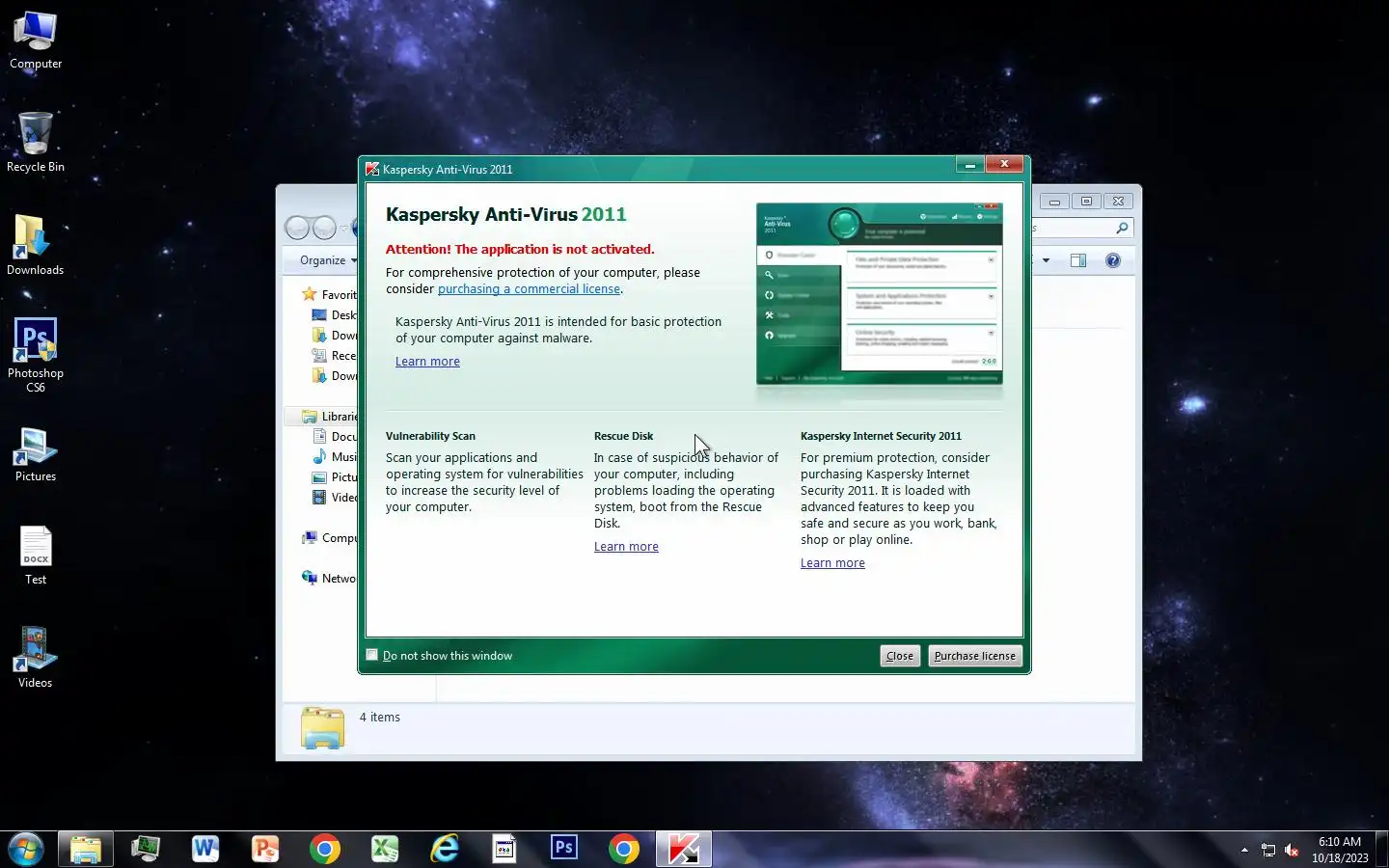Image resolution: width=1389 pixels, height=868 pixels.
Task: Open the Windows Start menu
Action: (x=25, y=849)
